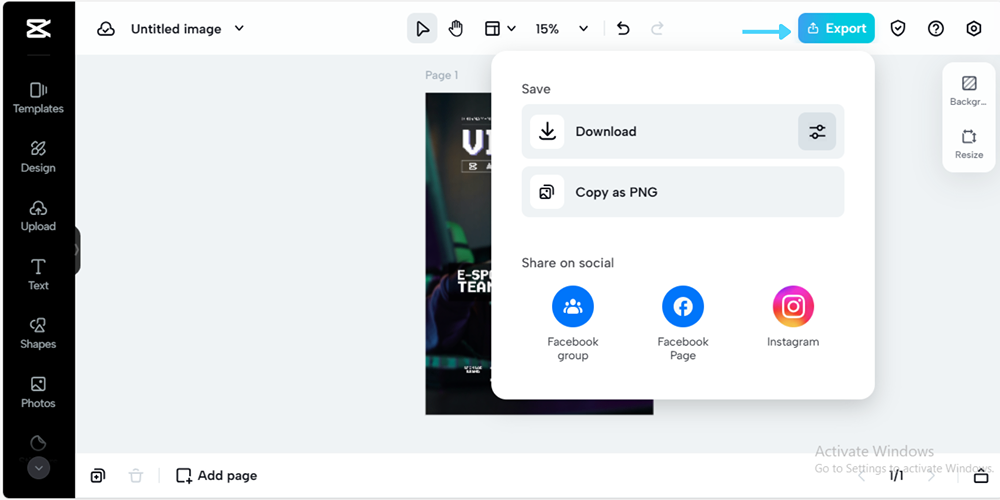Open the settings hexagon icon

[973, 29]
